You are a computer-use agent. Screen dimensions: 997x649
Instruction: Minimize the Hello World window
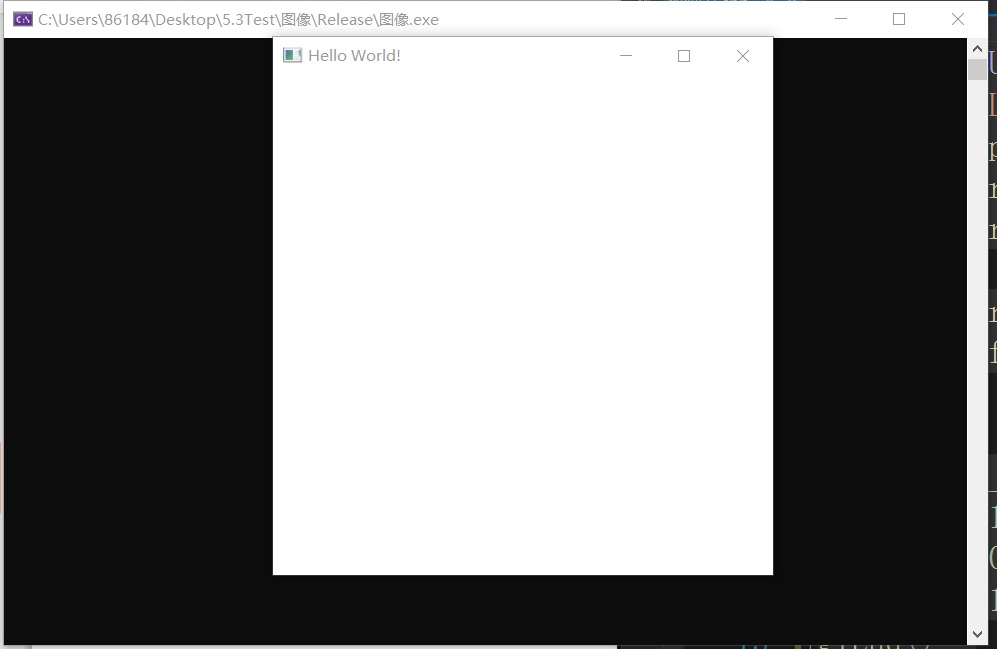pyautogui.click(x=626, y=56)
